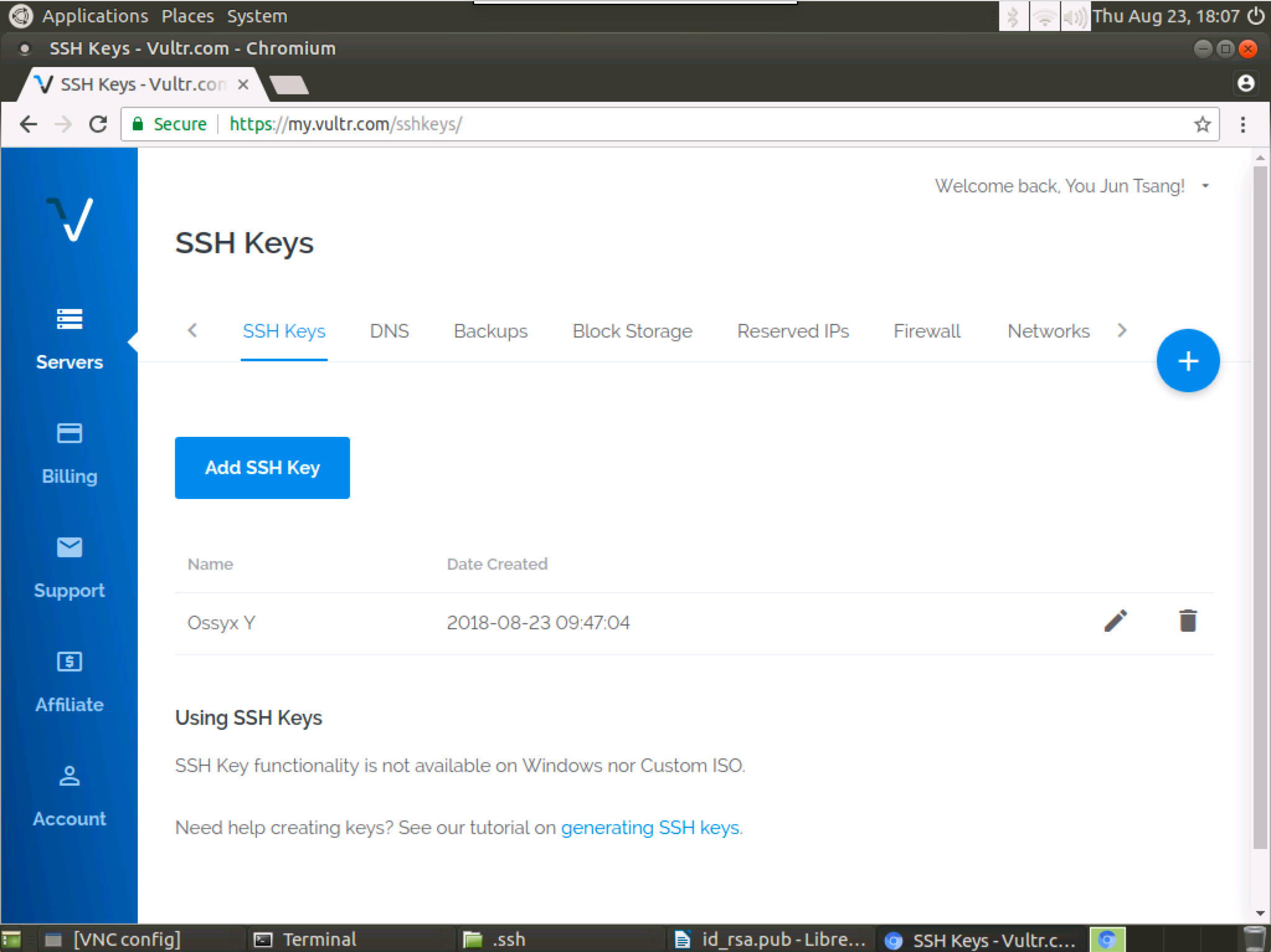Open the System menu

coord(257,16)
